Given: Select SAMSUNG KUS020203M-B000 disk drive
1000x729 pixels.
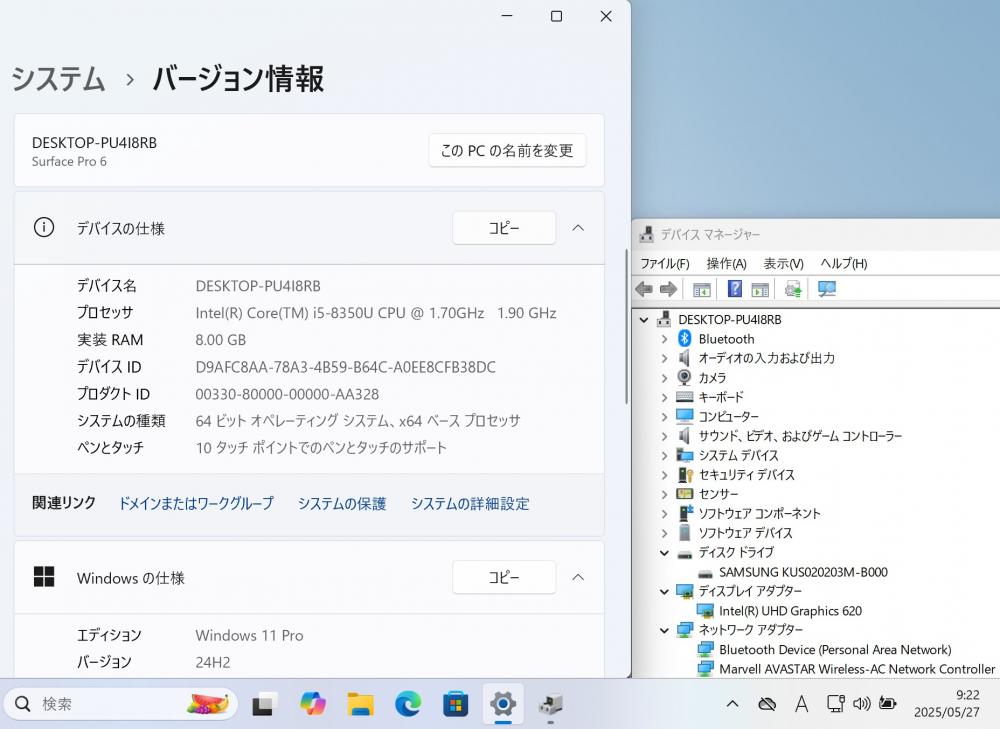Looking at the screenshot, I should coord(803,572).
